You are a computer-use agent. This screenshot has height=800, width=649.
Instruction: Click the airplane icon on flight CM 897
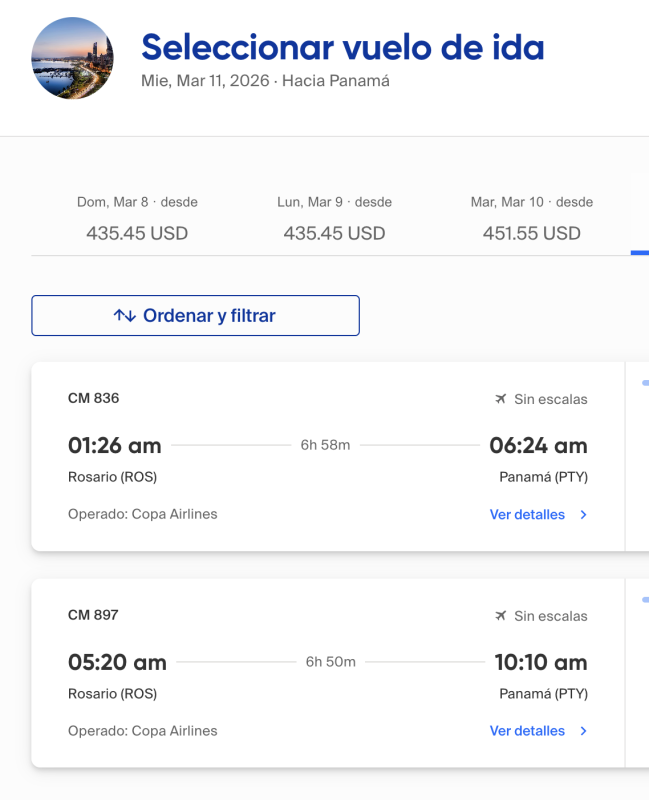click(x=501, y=616)
